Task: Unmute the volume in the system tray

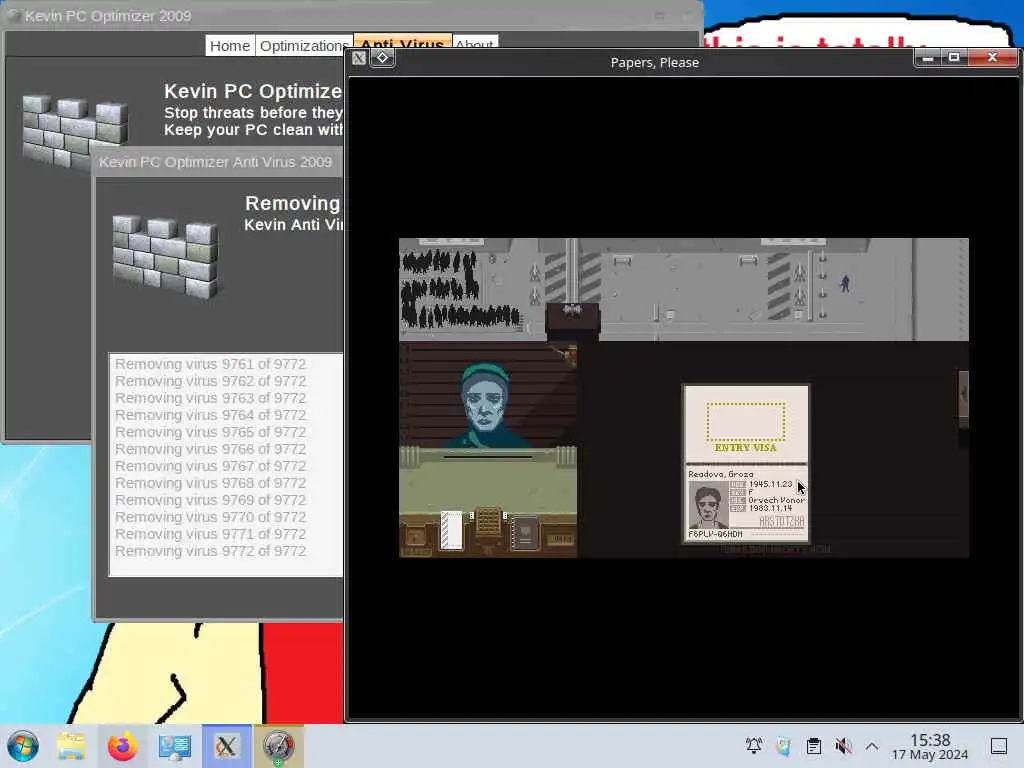Action: coord(843,745)
